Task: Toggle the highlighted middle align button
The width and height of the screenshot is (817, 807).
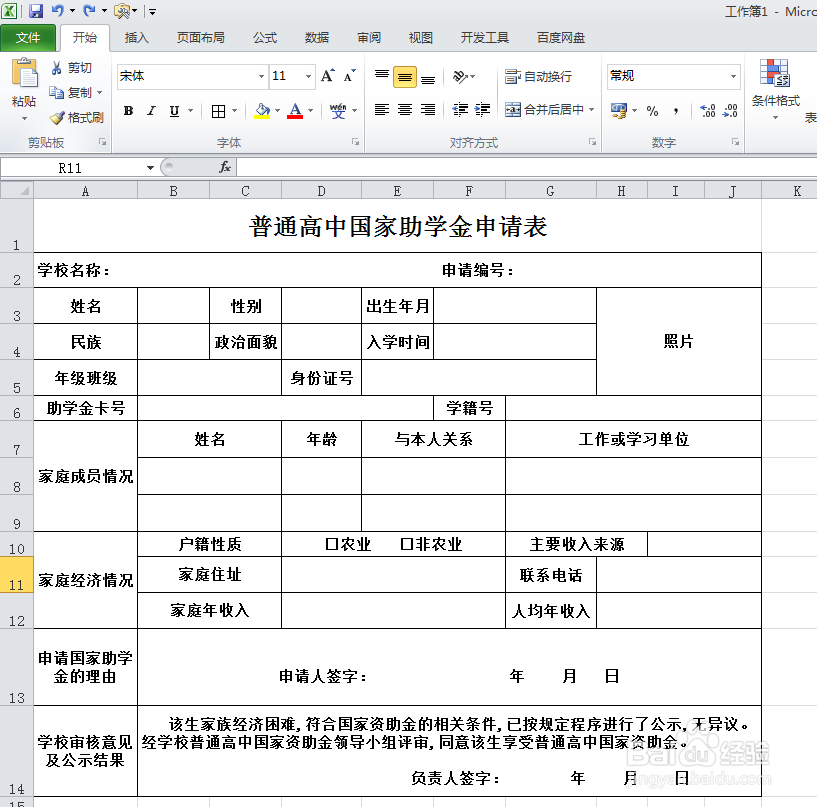Action: pyautogui.click(x=405, y=77)
